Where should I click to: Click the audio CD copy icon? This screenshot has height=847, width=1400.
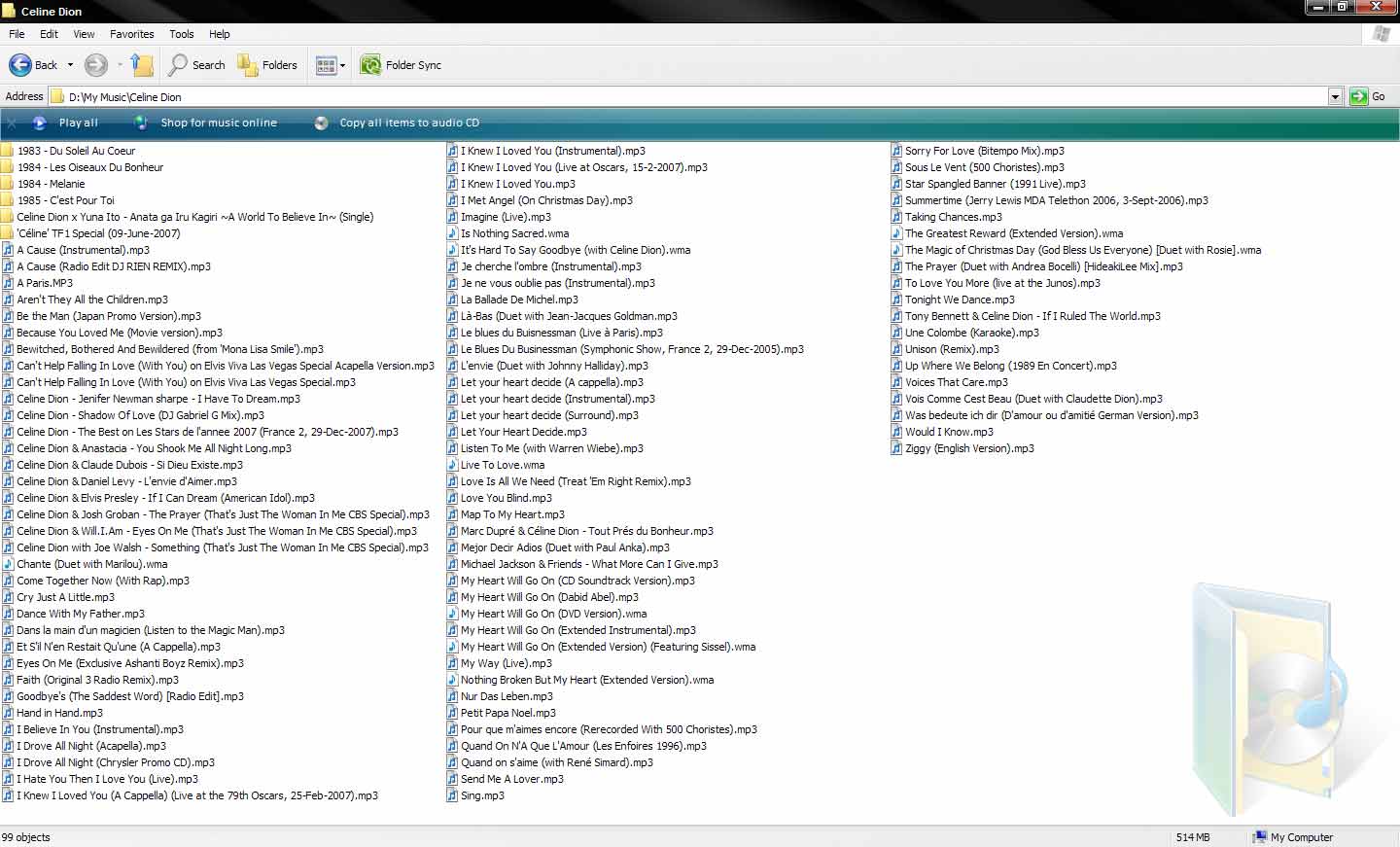(322, 123)
